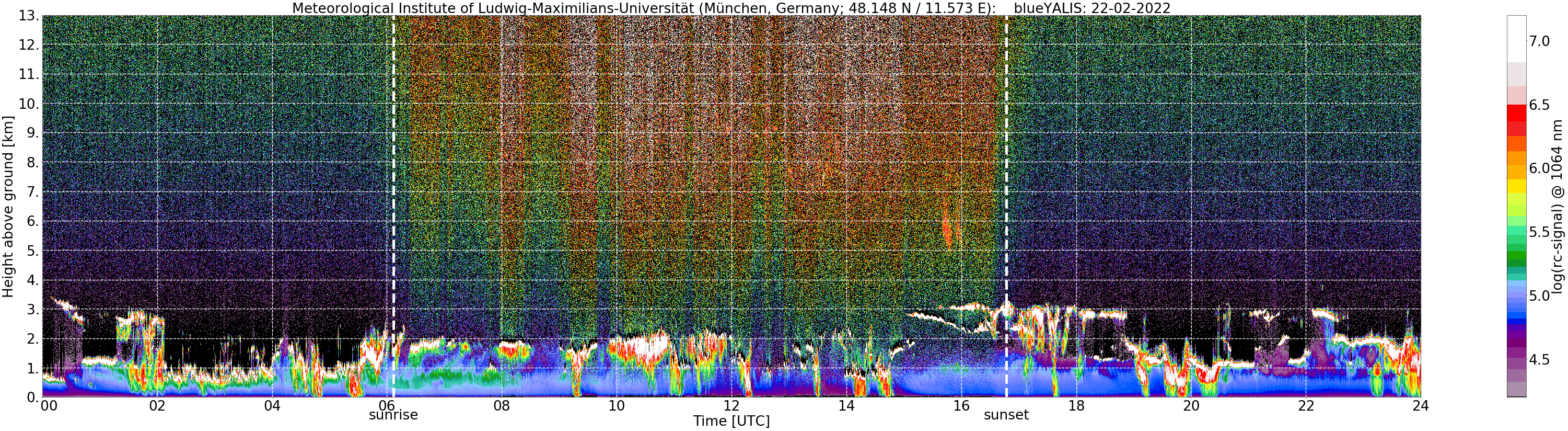Image resolution: width=1568 pixels, height=431 pixels.
Task: Click the '06' time tick label
Action: tap(387, 405)
